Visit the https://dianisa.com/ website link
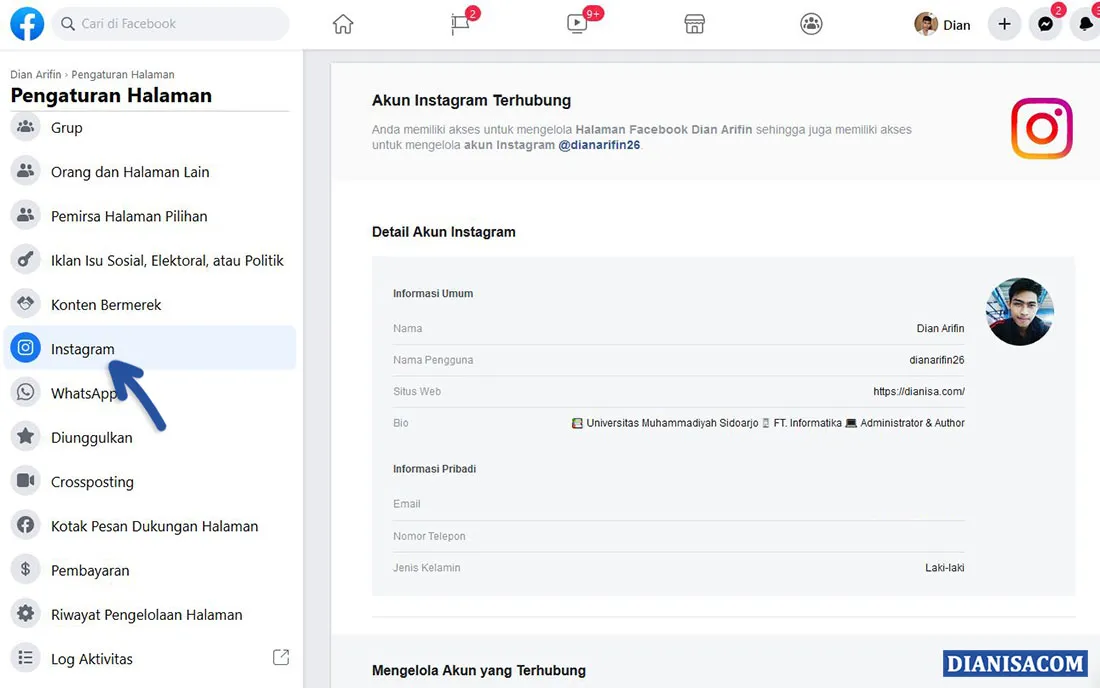1100x688 pixels. coord(919,391)
